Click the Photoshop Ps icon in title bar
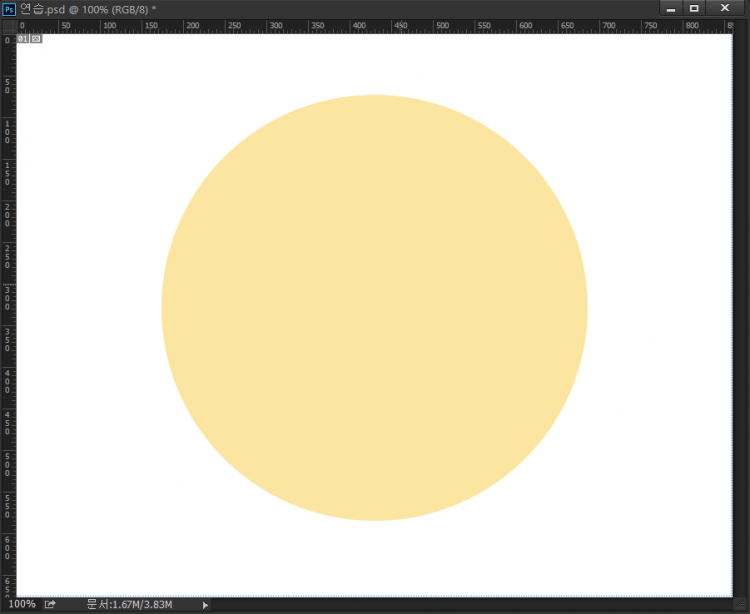The width and height of the screenshot is (750, 614). 9,9
